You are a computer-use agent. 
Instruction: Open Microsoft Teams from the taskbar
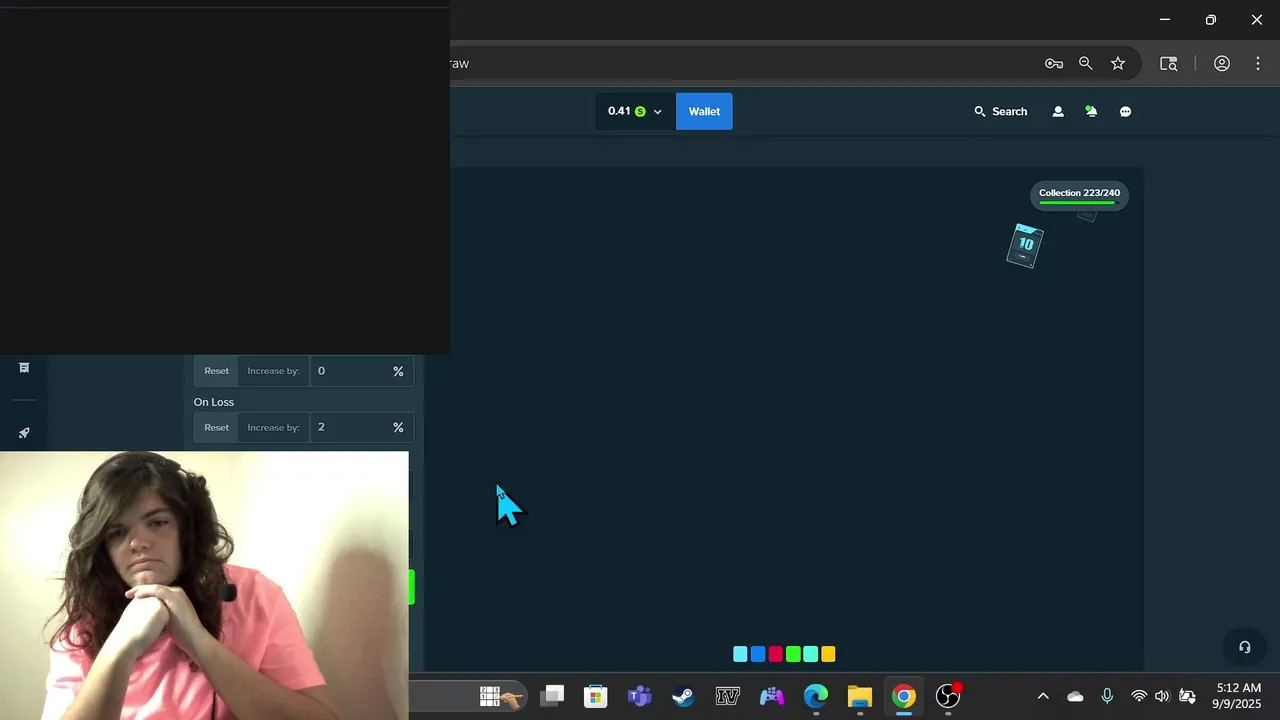(x=639, y=696)
